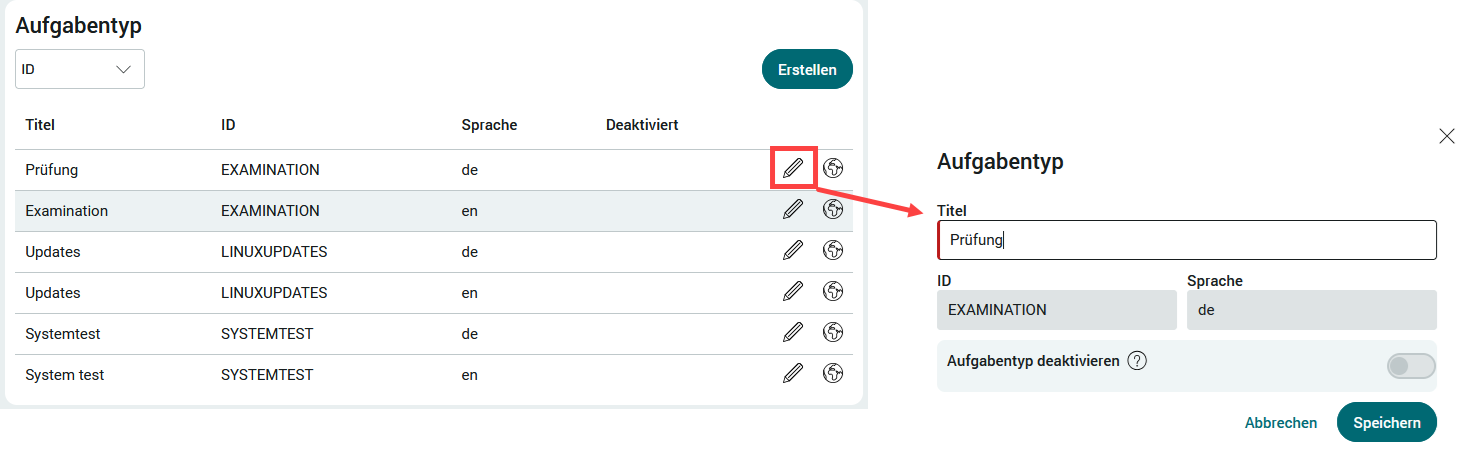Image resolution: width=1460 pixels, height=464 pixels.
Task: Edit the Examination row with pencil icon
Action: click(x=793, y=209)
